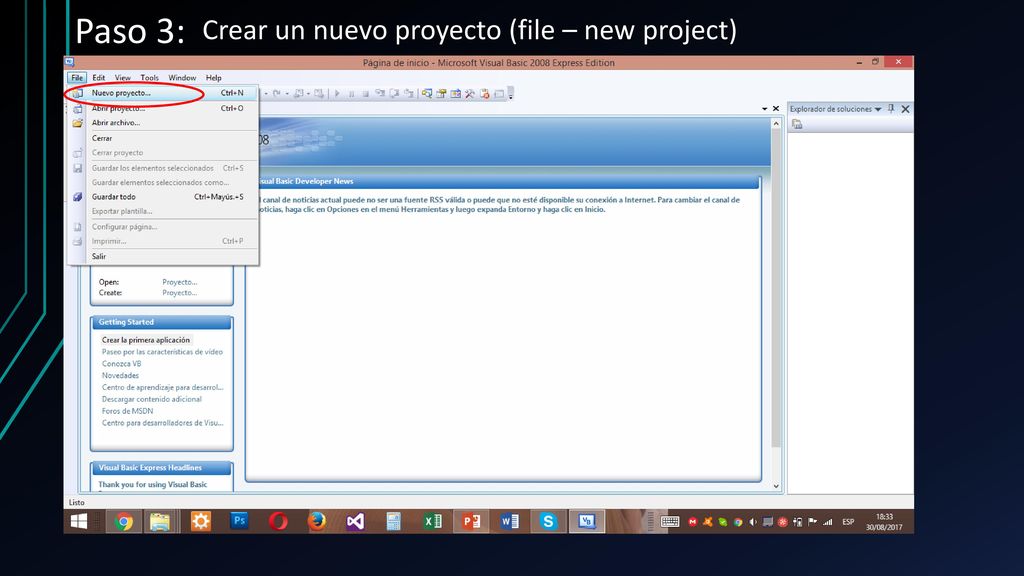Choose 'Nuevo proyecto...' in File menu
The height and width of the screenshot is (576, 1024).
pyautogui.click(x=162, y=93)
